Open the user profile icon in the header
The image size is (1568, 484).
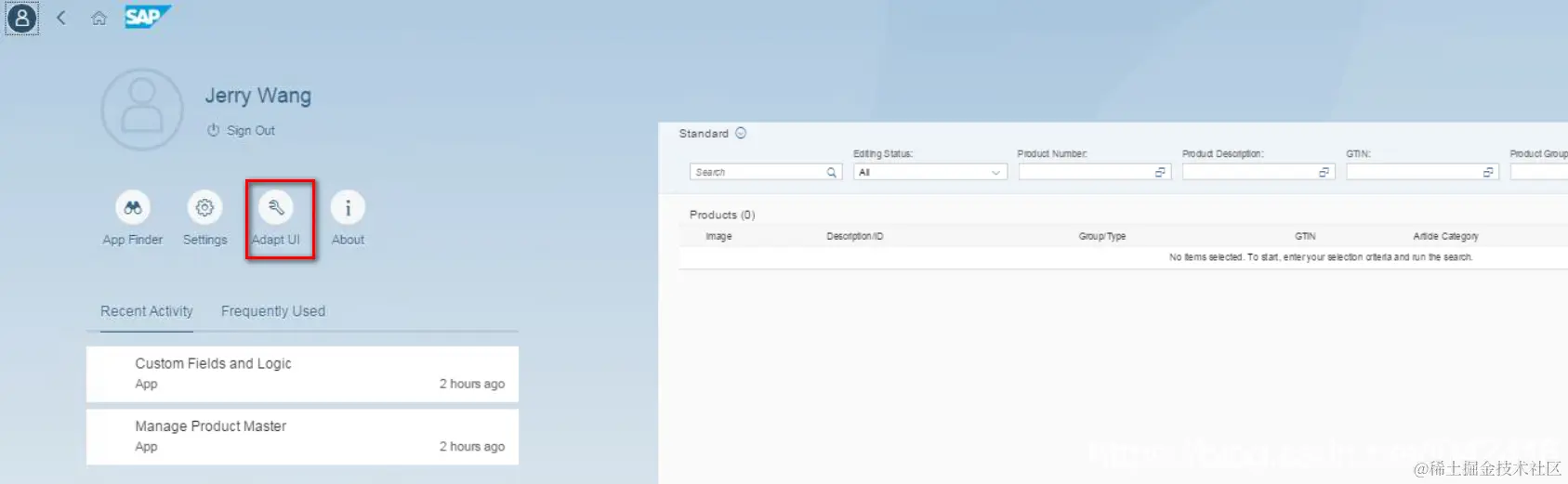pyautogui.click(x=22, y=18)
